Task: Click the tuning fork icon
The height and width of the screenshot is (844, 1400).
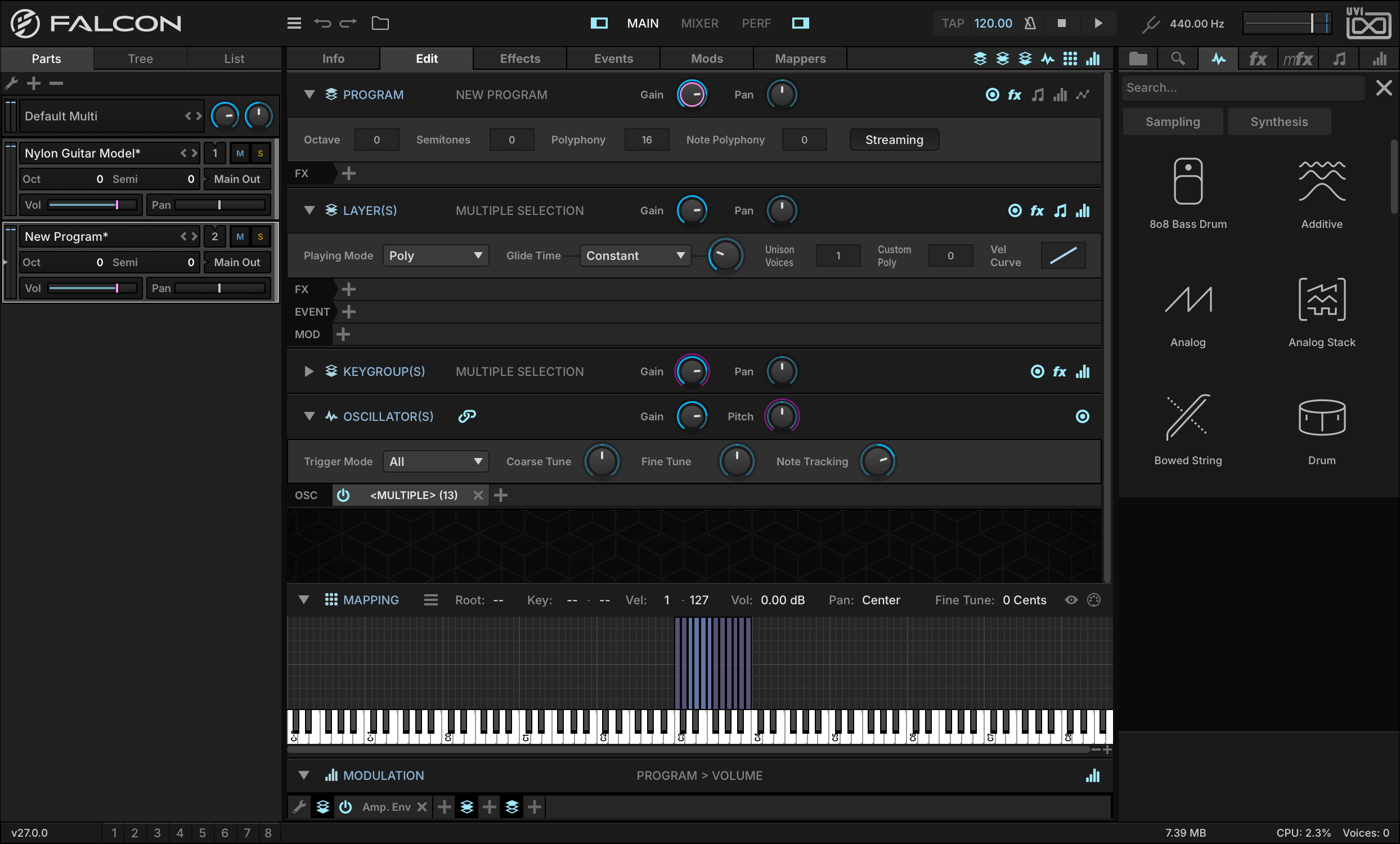Action: [1151, 24]
